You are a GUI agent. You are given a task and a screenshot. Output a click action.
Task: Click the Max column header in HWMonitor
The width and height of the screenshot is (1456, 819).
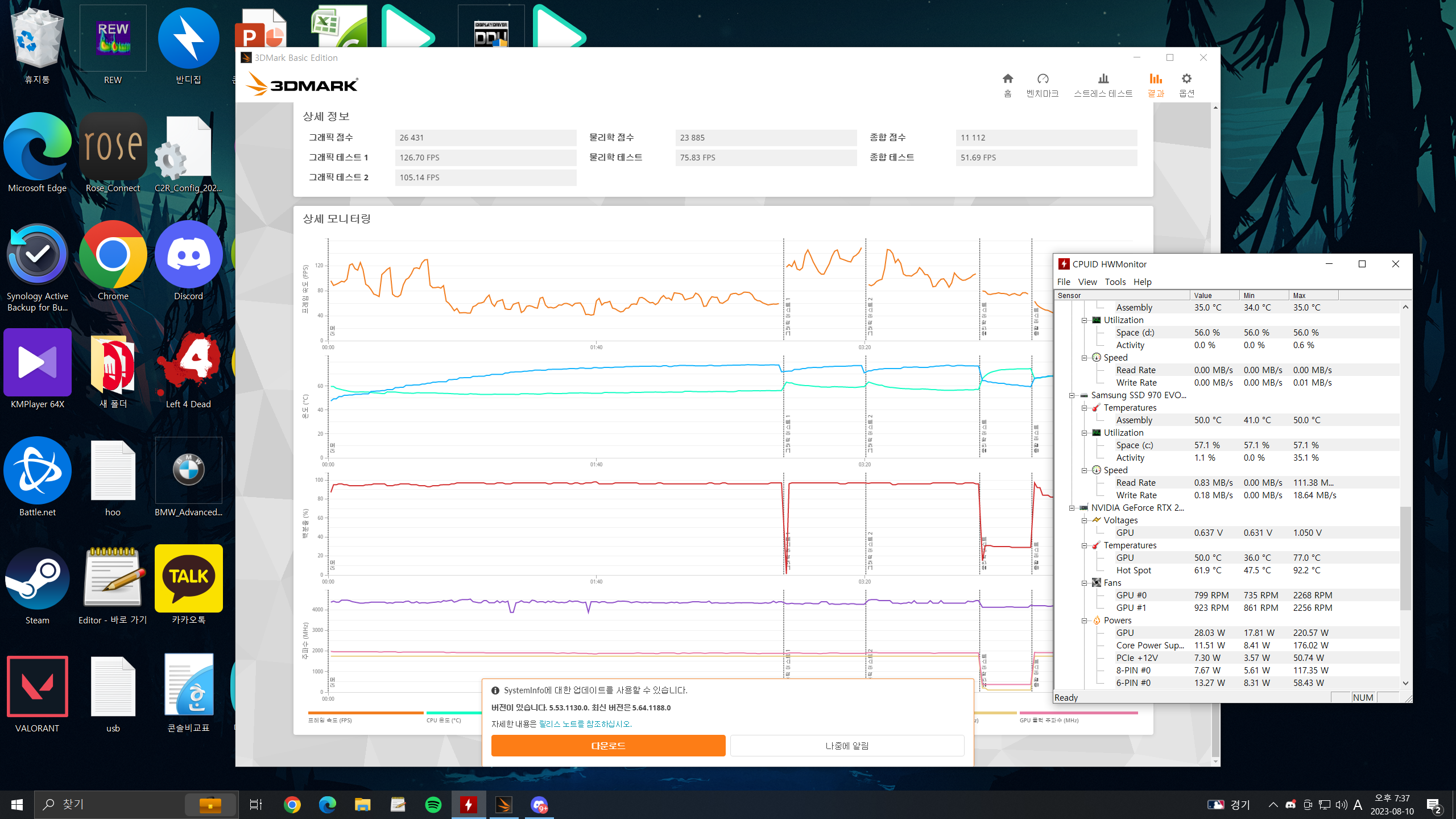(x=1313, y=295)
